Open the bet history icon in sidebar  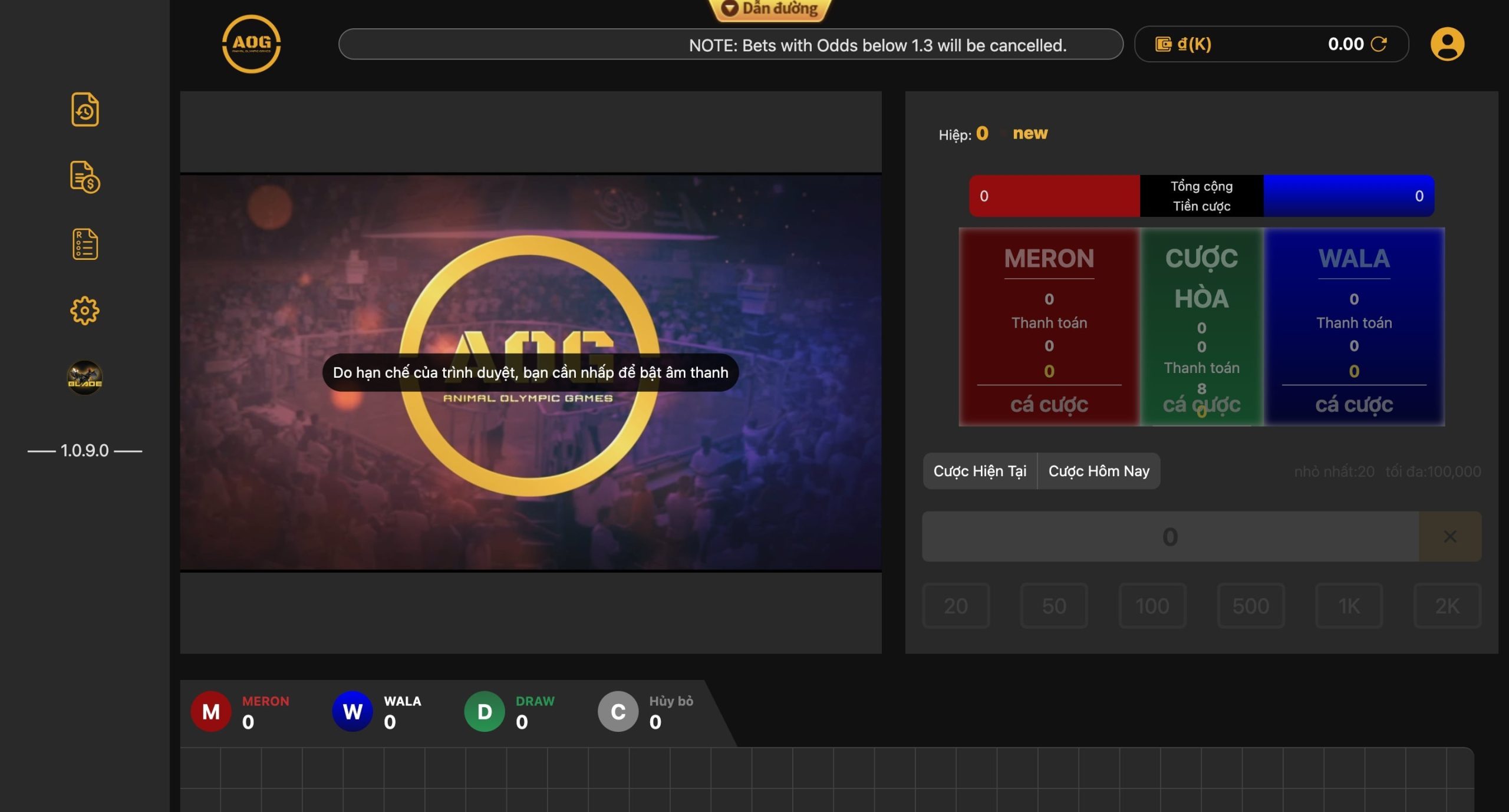point(85,109)
